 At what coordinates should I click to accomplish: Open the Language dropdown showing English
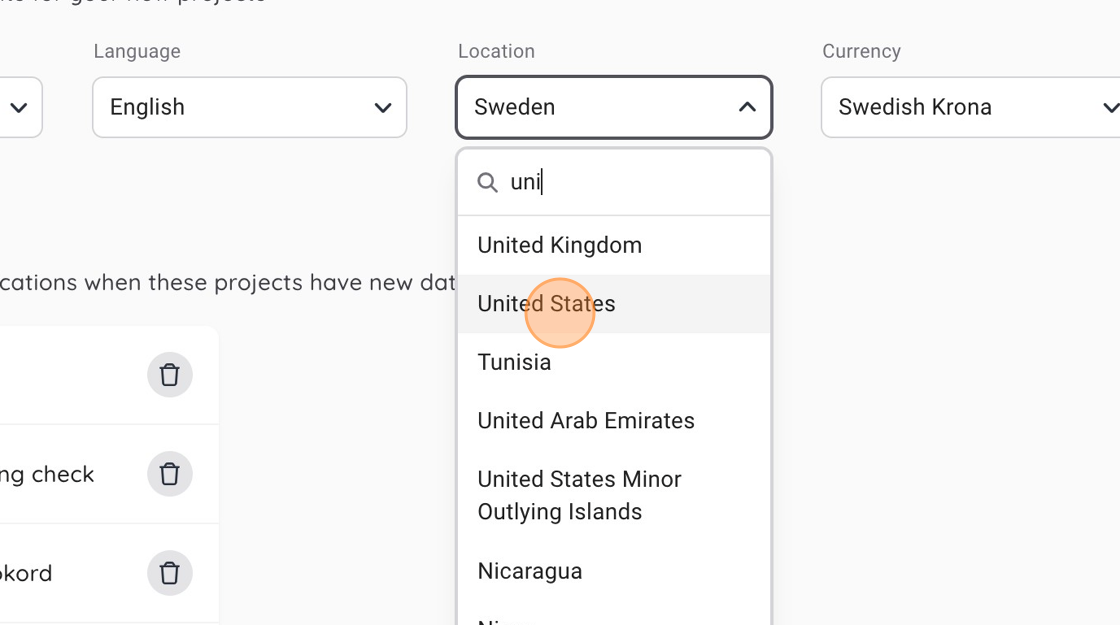[249, 107]
